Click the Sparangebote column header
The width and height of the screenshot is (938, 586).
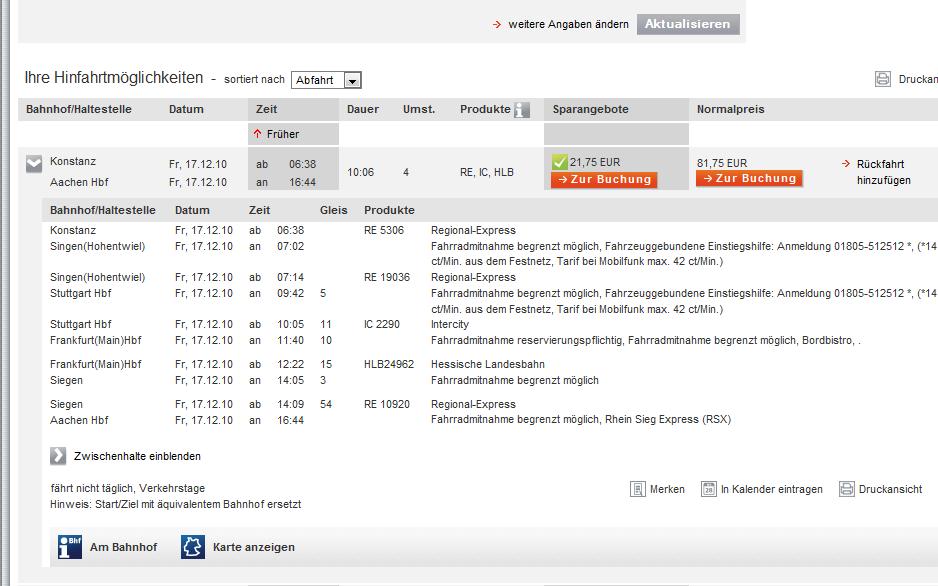(x=590, y=109)
